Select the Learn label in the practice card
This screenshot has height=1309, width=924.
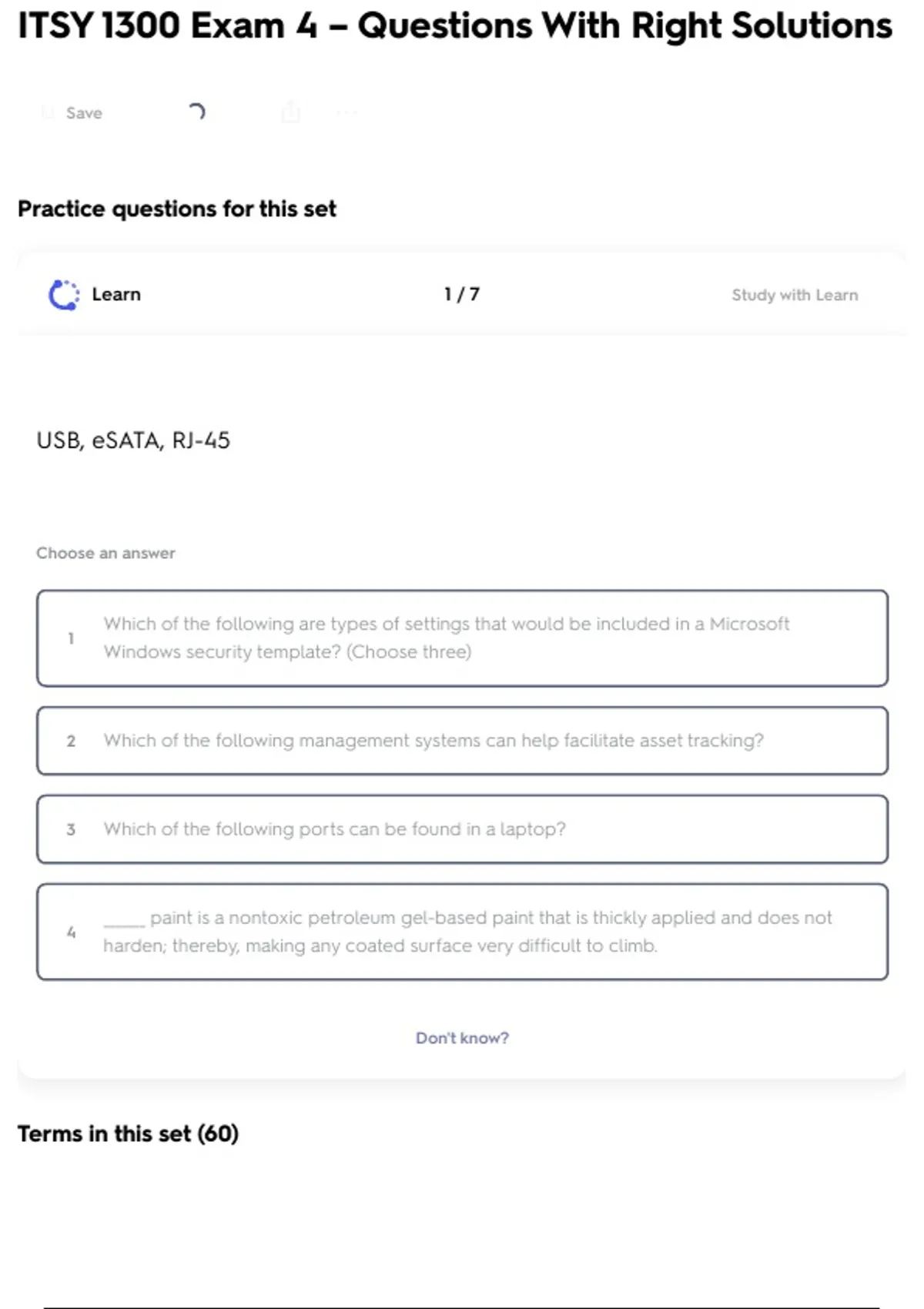pos(116,295)
